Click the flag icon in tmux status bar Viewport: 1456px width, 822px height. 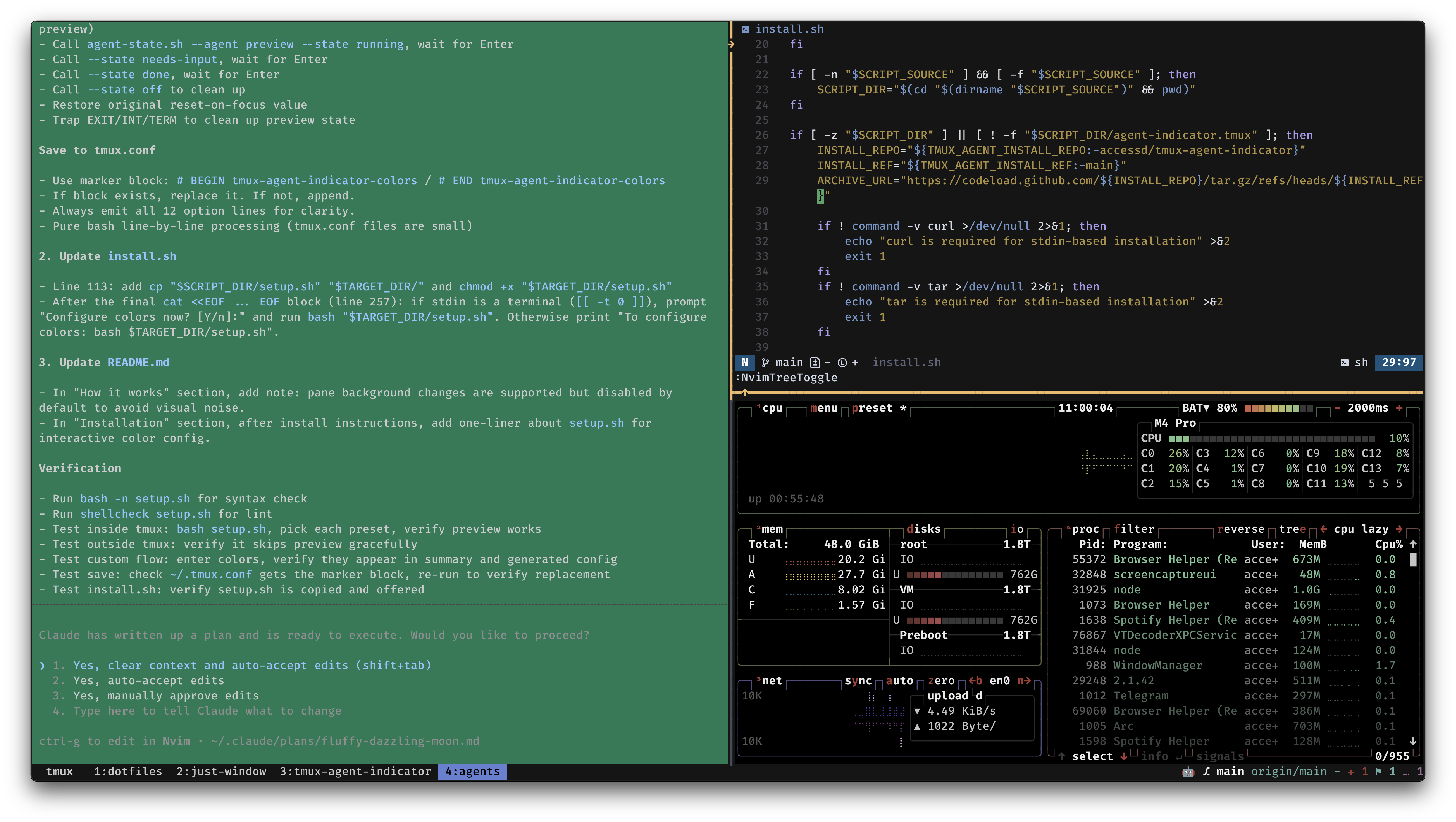[1378, 771]
